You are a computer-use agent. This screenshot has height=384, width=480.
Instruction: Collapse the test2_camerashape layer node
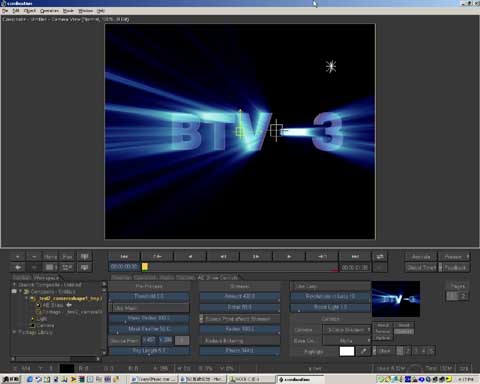point(27,298)
